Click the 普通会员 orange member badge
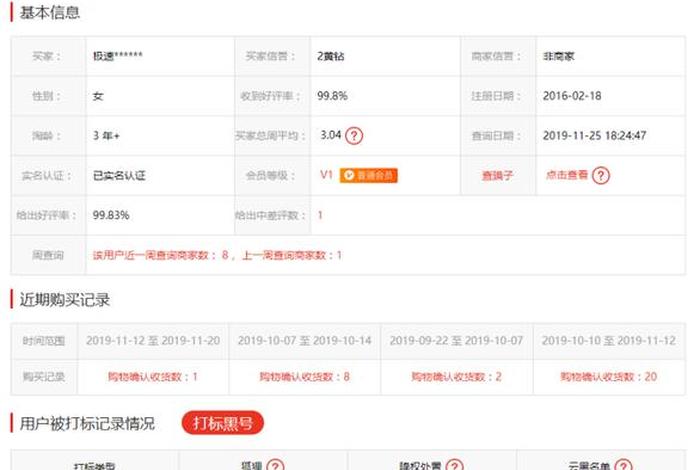Image resolution: width=700 pixels, height=470 pixels. 369,175
